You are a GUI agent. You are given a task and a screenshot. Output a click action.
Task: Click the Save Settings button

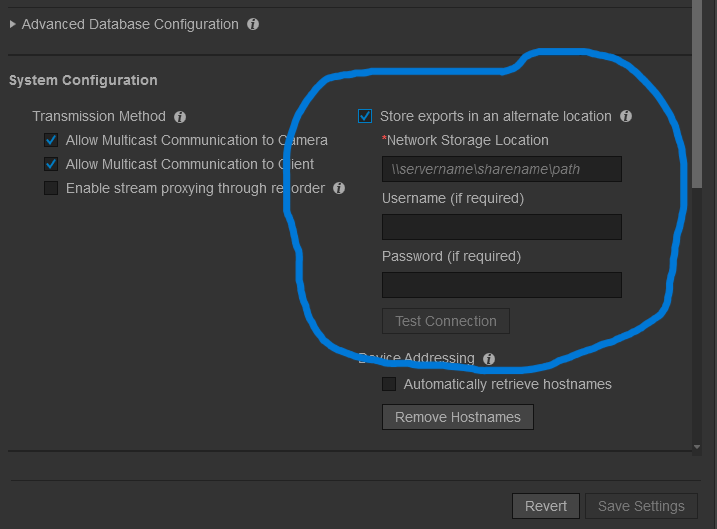pos(640,506)
